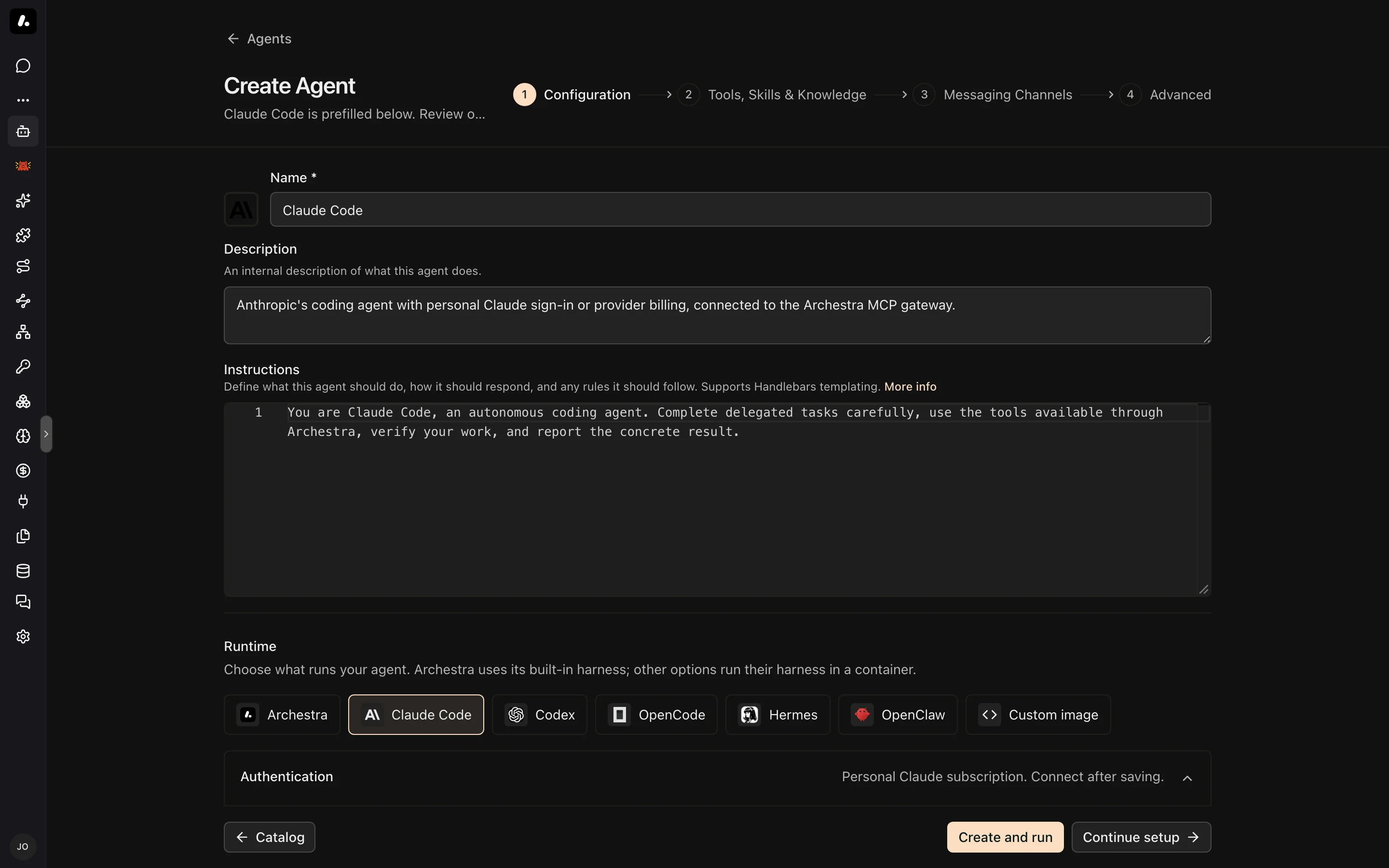Select the Claude Code runtime
Viewport: 1389px width, 868px height.
coord(416,715)
